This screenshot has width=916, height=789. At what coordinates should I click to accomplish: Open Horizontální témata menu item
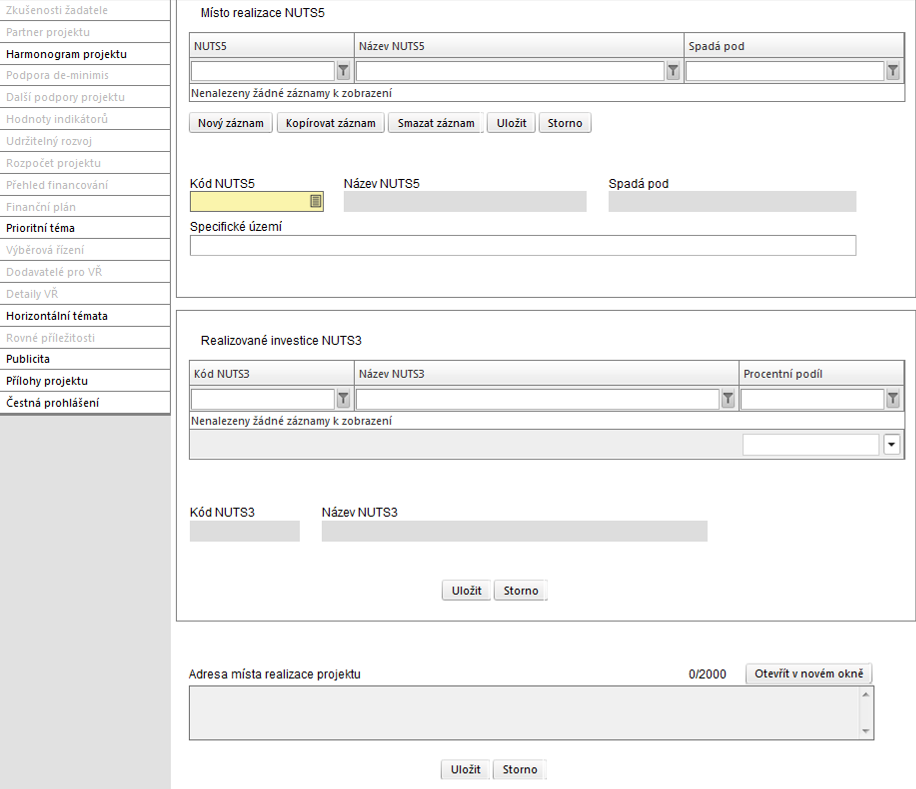(85, 316)
